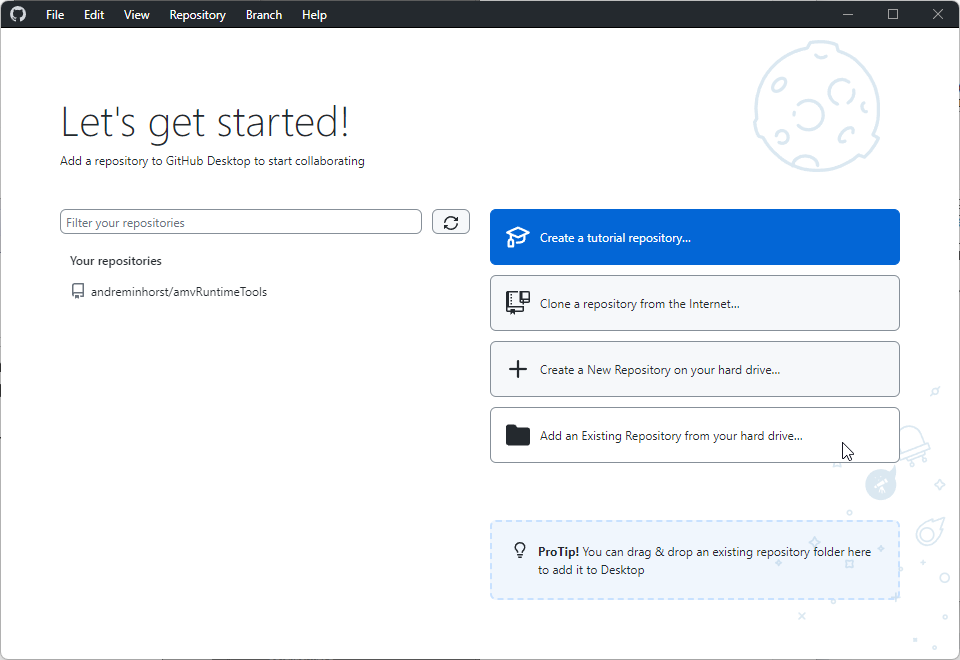Image resolution: width=960 pixels, height=660 pixels.
Task: Click the lightbulb icon in the ProTip box
Action: point(519,550)
